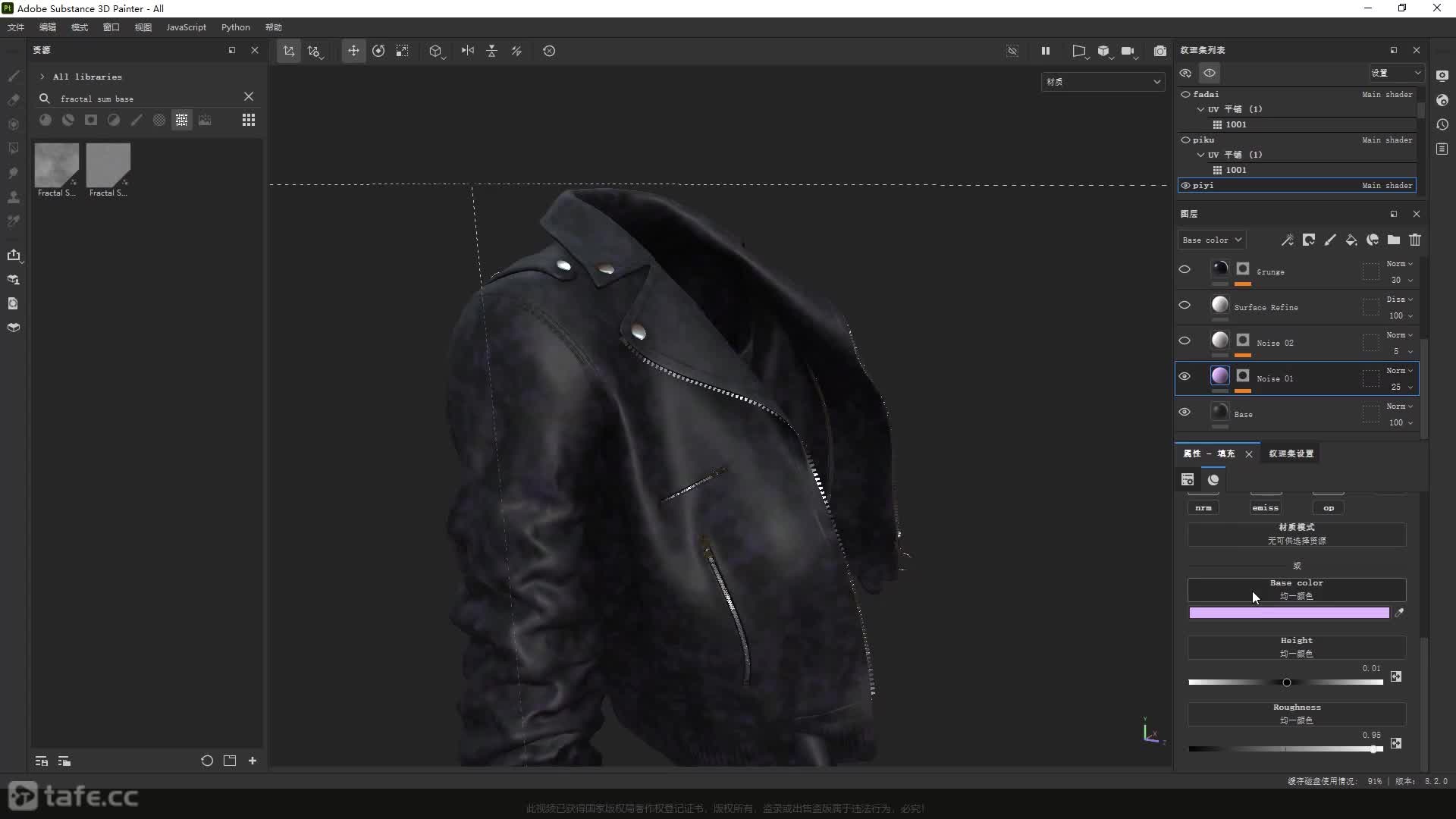
Task: Add a paint layer icon in layers panel
Action: 1330,240
